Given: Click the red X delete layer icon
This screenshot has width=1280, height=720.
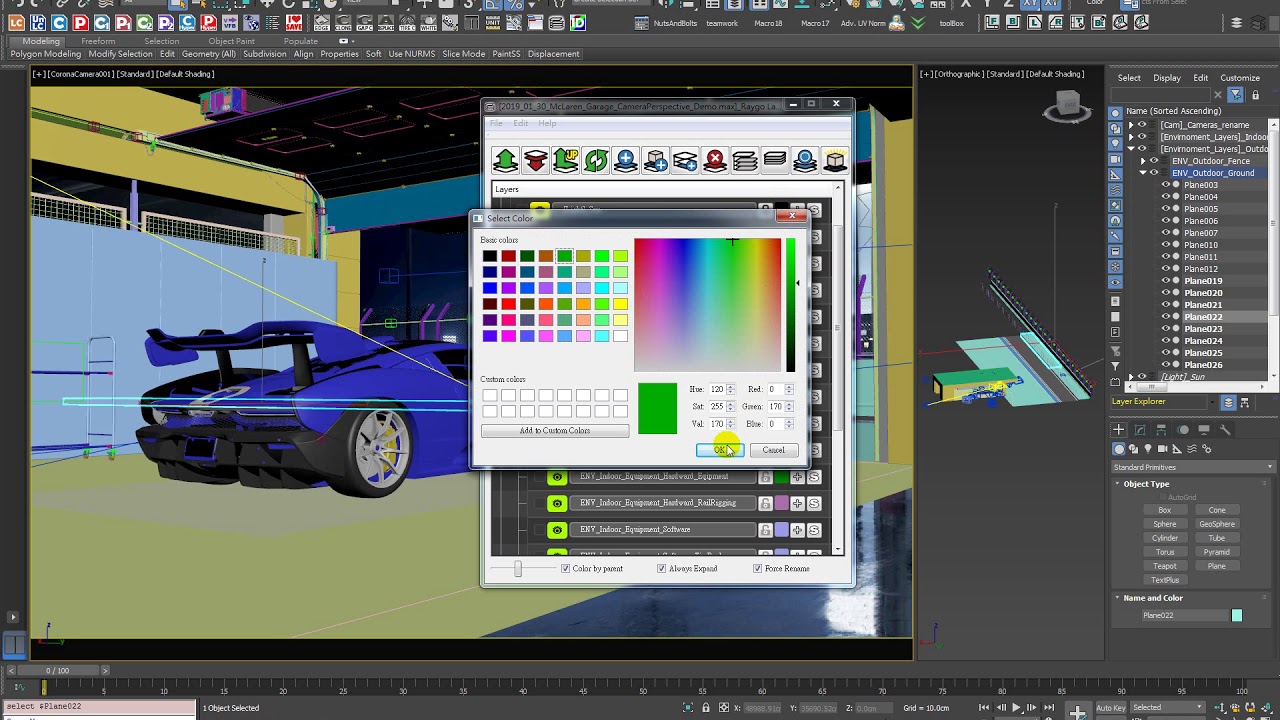Looking at the screenshot, I should pyautogui.click(x=715, y=160).
